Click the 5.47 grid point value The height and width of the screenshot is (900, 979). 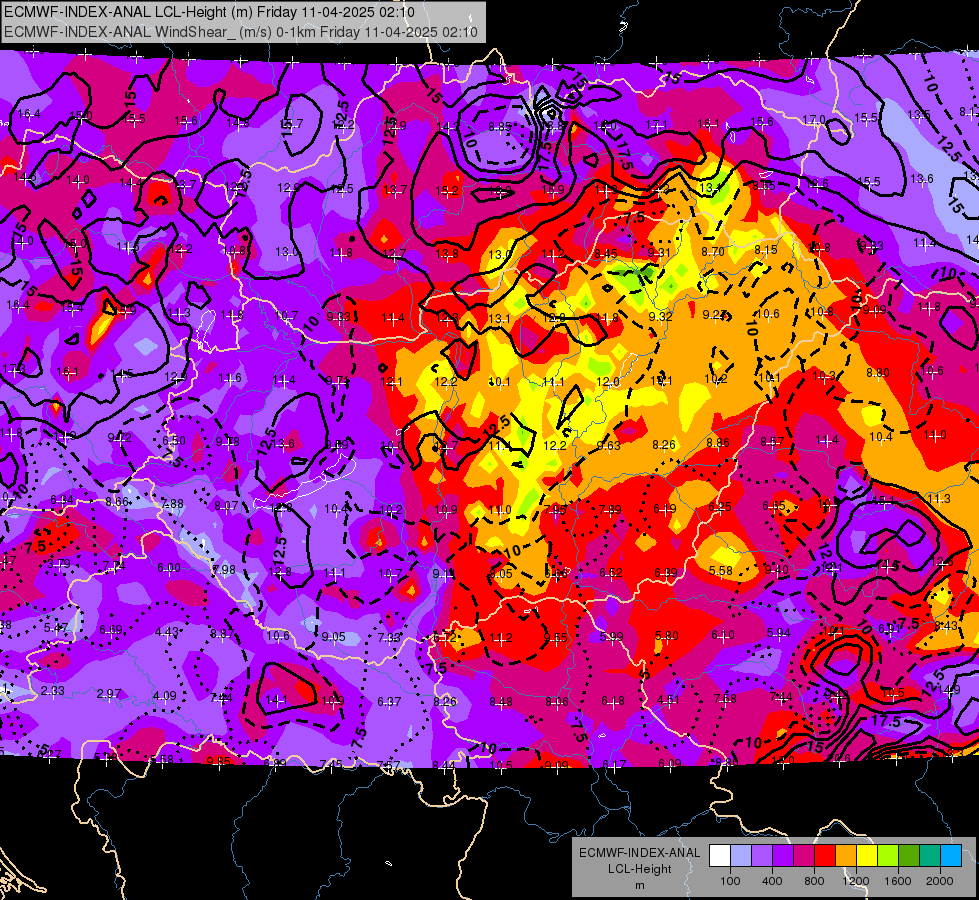56,628
